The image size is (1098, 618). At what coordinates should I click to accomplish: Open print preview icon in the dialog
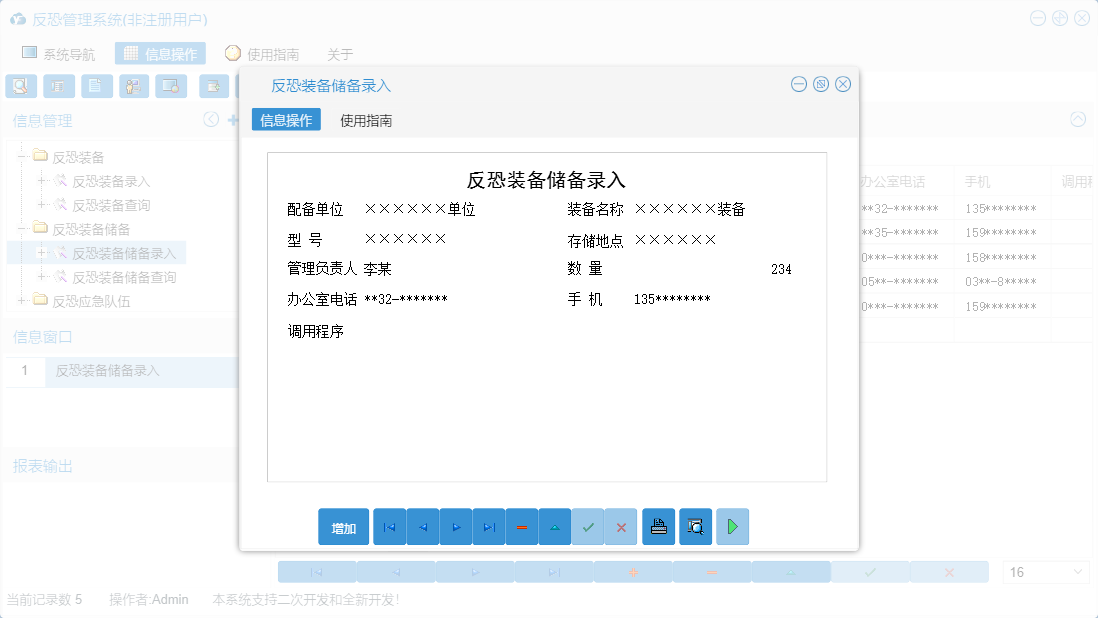click(x=695, y=527)
